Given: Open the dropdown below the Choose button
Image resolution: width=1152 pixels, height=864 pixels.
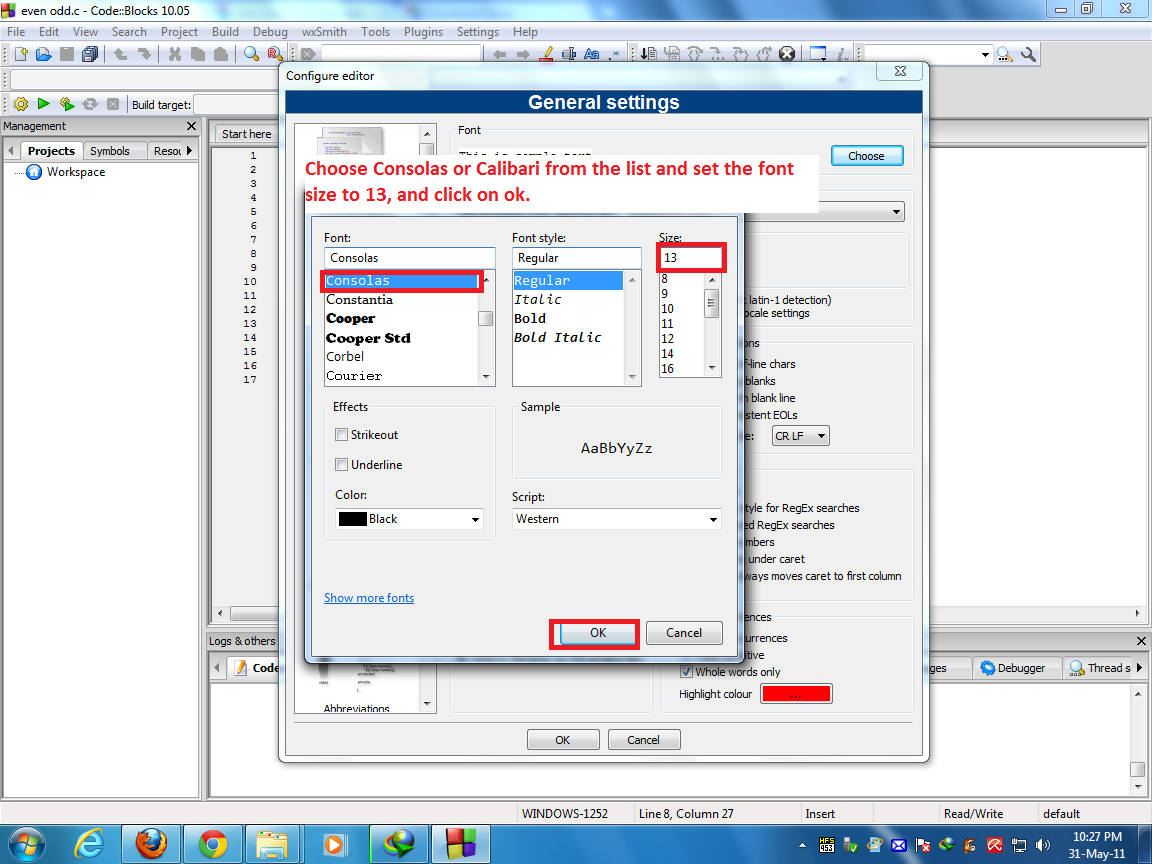Looking at the screenshot, I should click(x=896, y=212).
